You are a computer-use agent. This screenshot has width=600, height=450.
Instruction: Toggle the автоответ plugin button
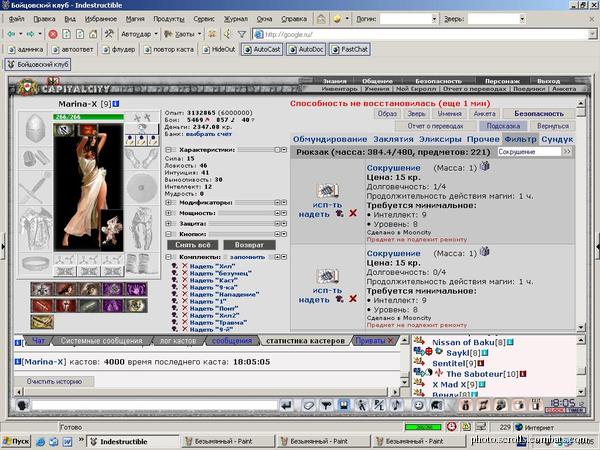click(73, 49)
